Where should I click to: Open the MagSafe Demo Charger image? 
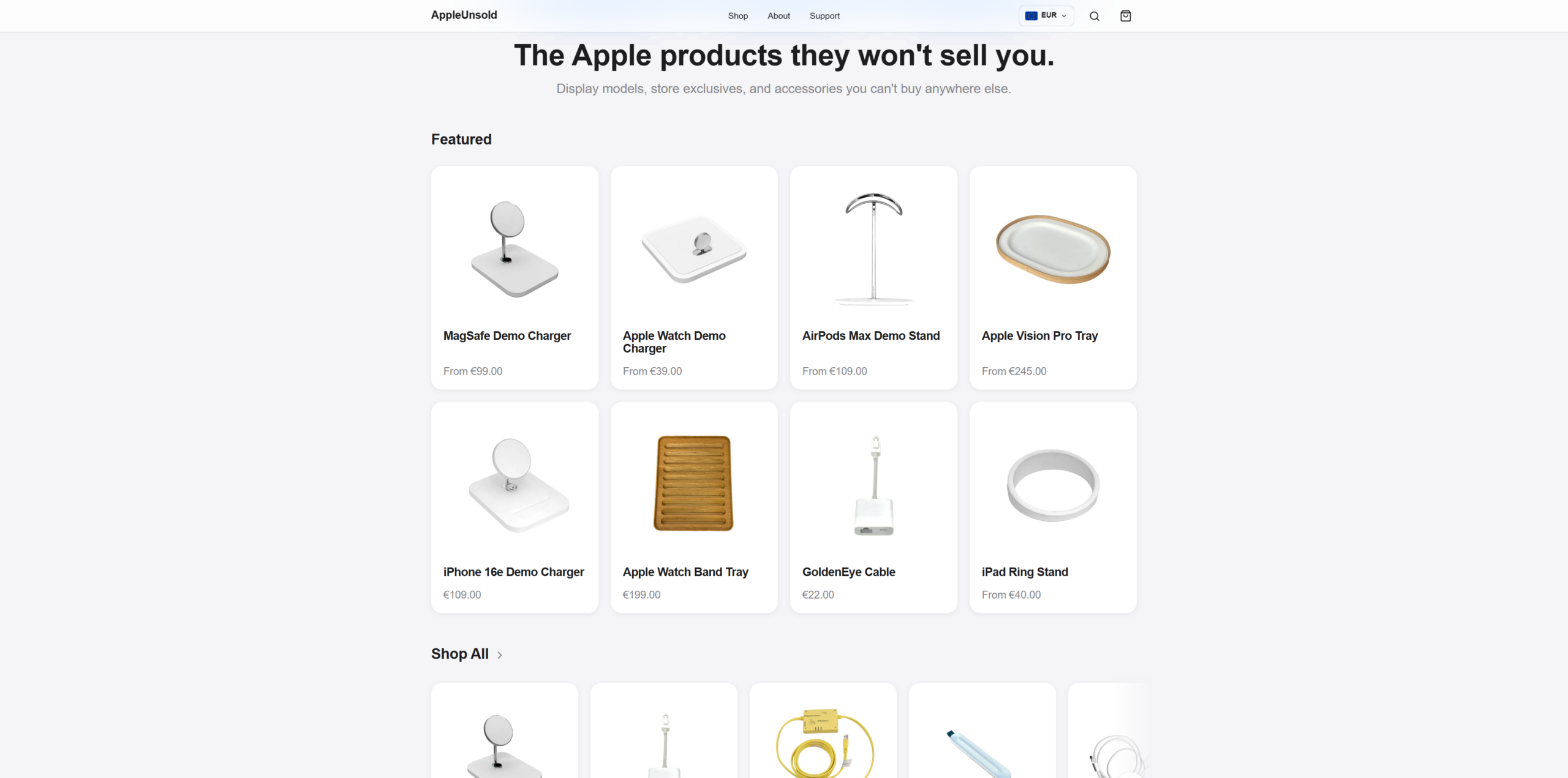(x=514, y=249)
